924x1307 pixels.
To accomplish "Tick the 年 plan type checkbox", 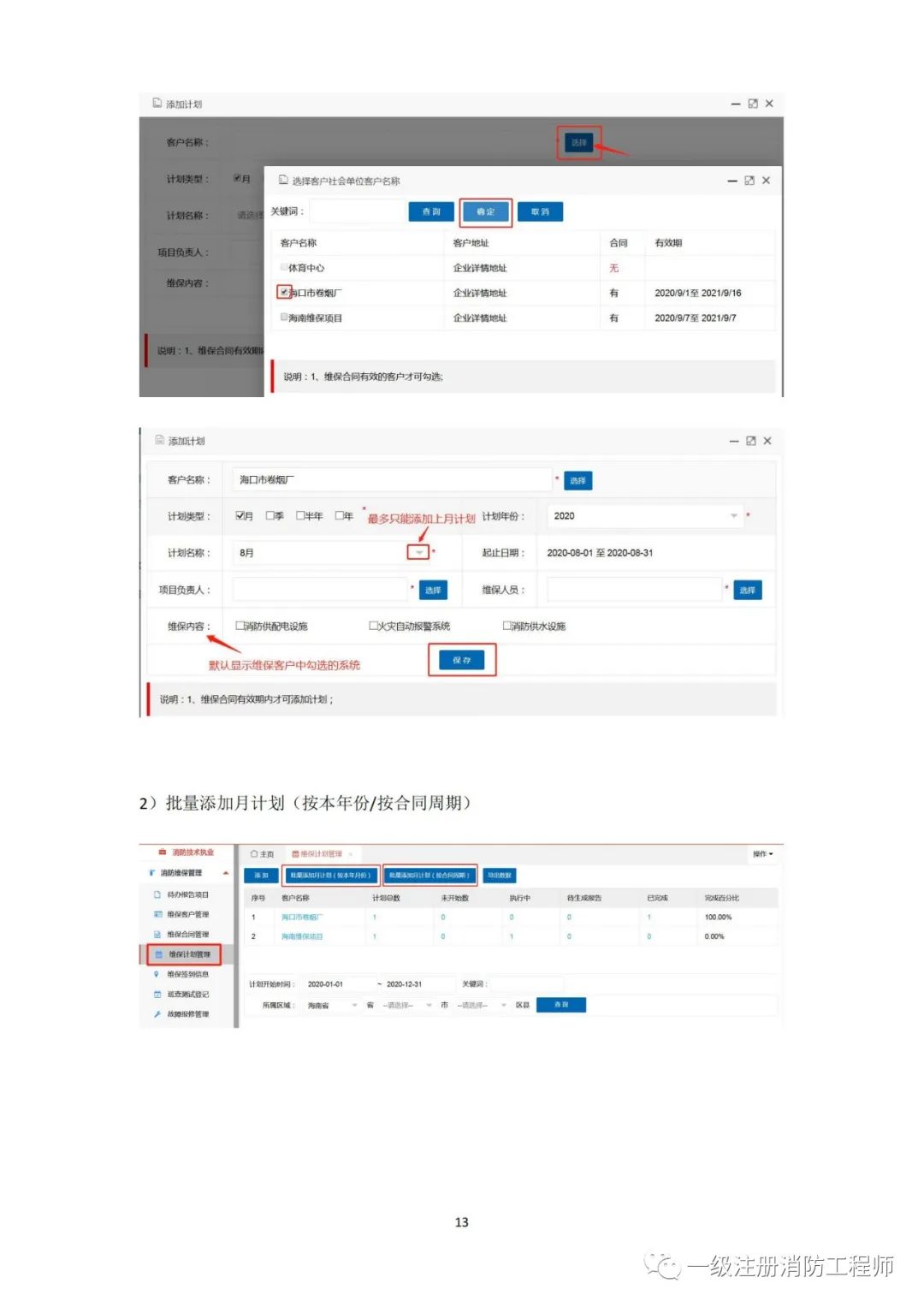I will click(340, 515).
